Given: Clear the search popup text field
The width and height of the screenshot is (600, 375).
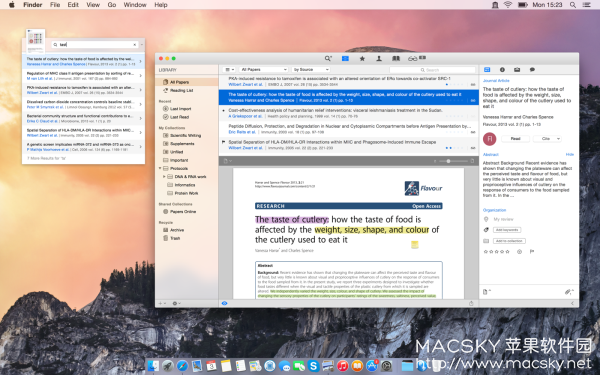Looking at the screenshot, I should tap(134, 45).
